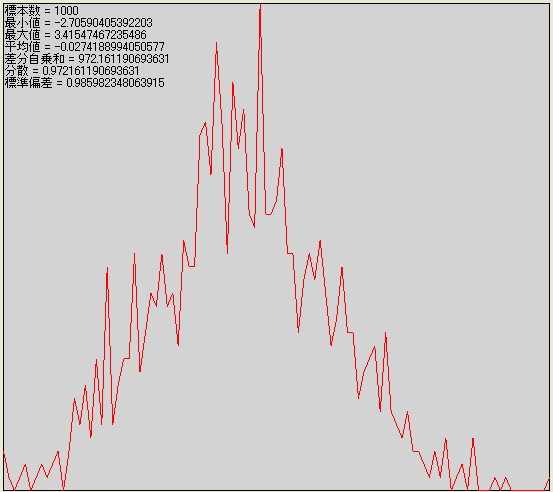Viewport: 553px width, 492px height.
Task: Select the standard deviation value 0.985982348063915
Action: tap(115, 83)
